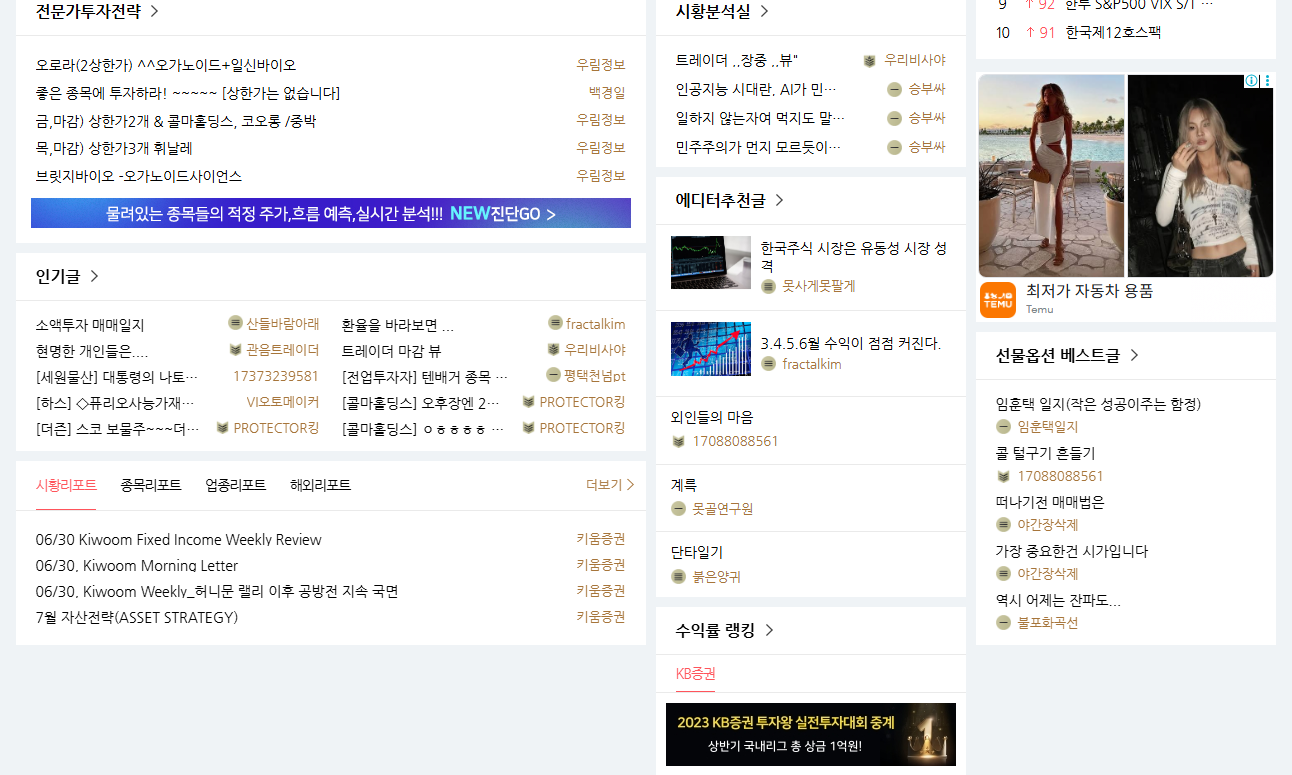Click badge beside 17088088561 under 외인들의 마음
Screen dimensions: 1292x775
pyautogui.click(x=679, y=441)
